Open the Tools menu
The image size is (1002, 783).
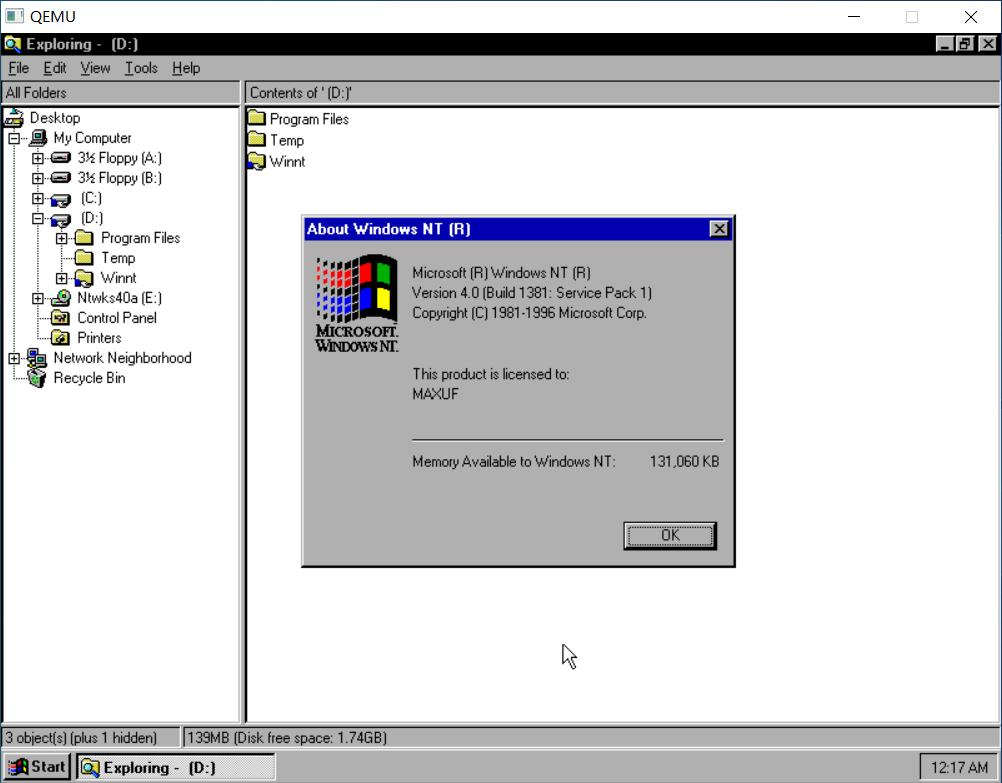pos(140,68)
